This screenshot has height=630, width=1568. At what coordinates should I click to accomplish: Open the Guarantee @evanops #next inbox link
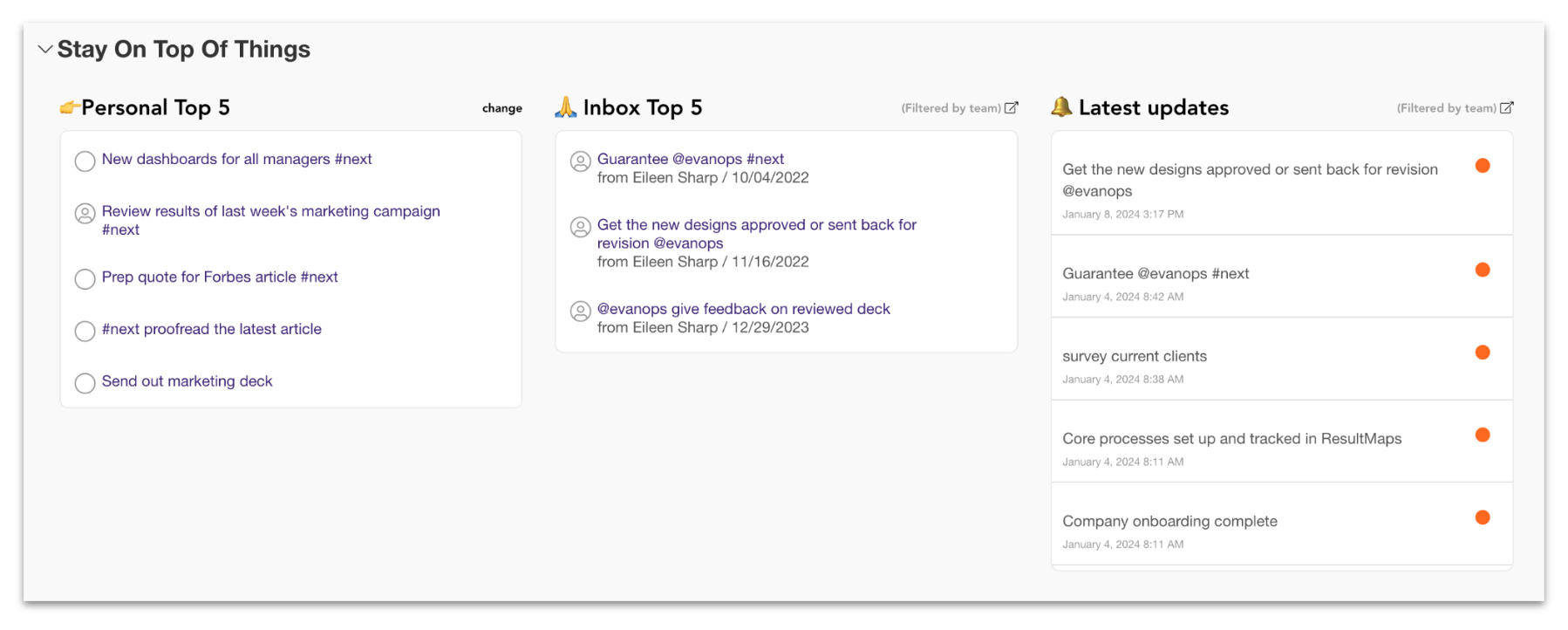690,159
